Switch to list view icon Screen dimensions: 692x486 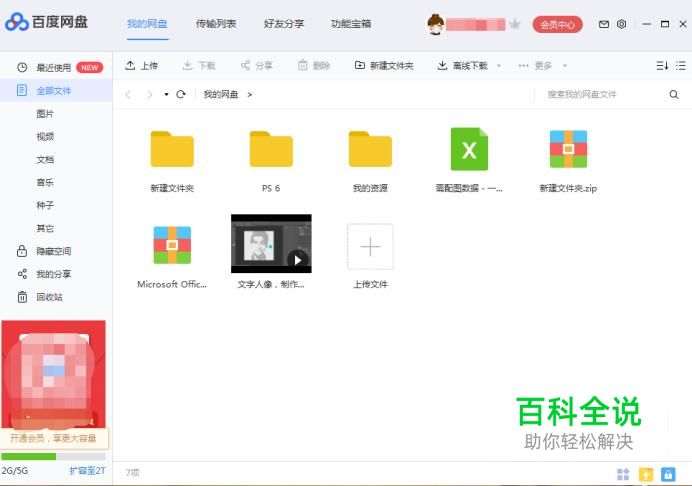click(x=681, y=66)
